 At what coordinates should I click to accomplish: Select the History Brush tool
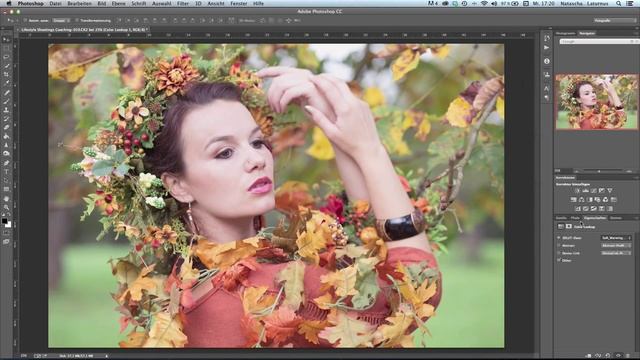(6, 119)
